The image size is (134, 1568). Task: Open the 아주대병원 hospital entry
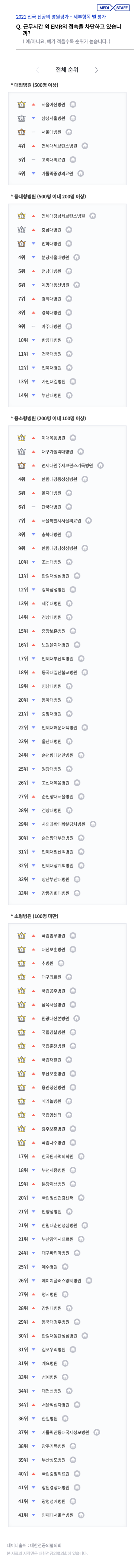(x=51, y=326)
